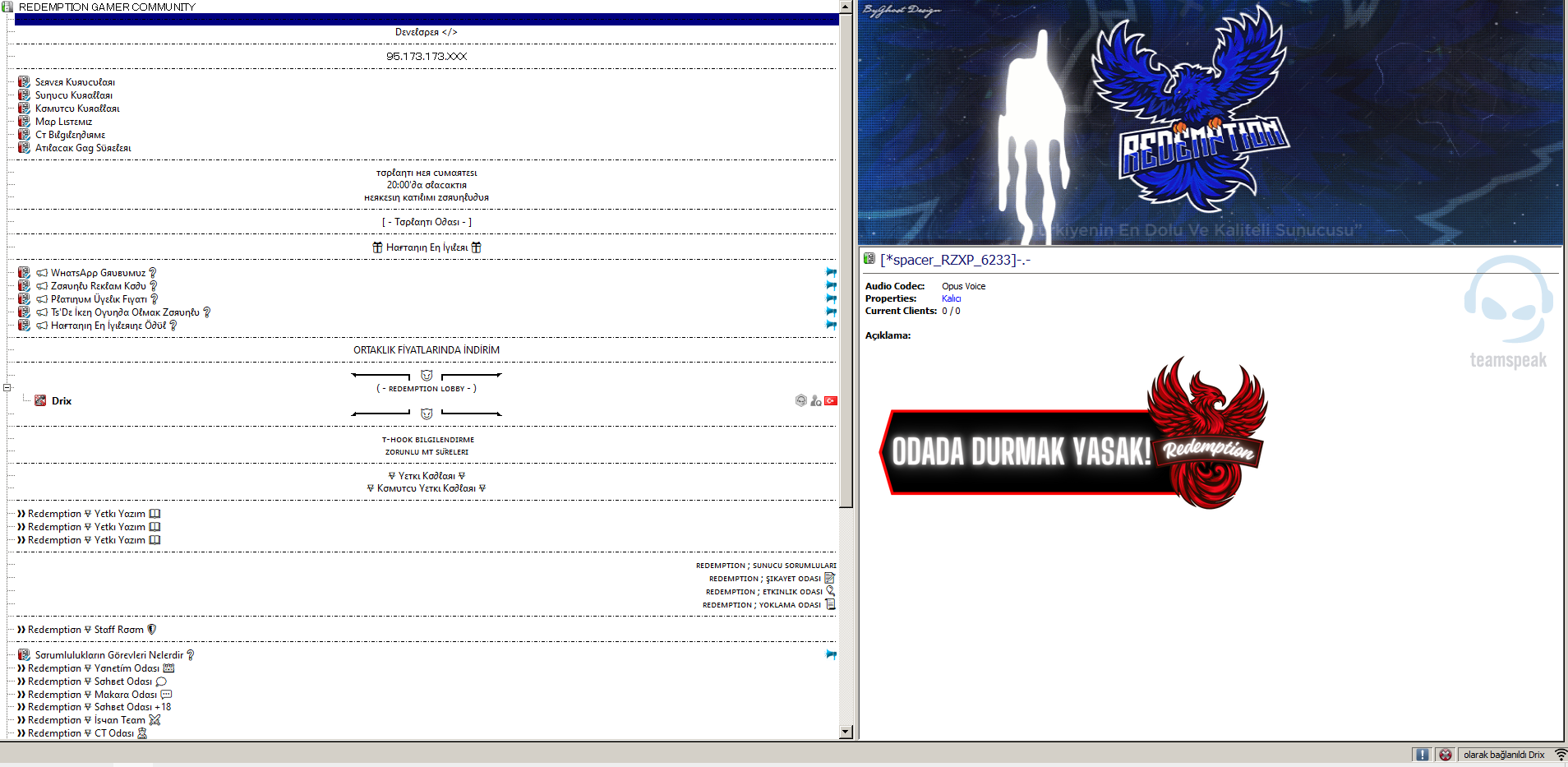
Task: Select the Sεяvεя Kuяucuℓαяı channel
Action: 75,82
